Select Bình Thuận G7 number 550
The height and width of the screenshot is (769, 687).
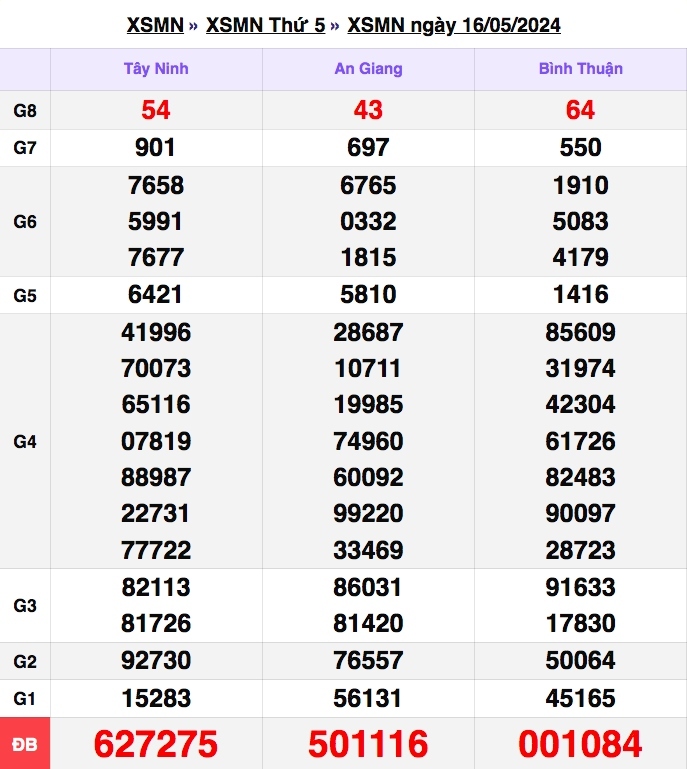point(581,148)
